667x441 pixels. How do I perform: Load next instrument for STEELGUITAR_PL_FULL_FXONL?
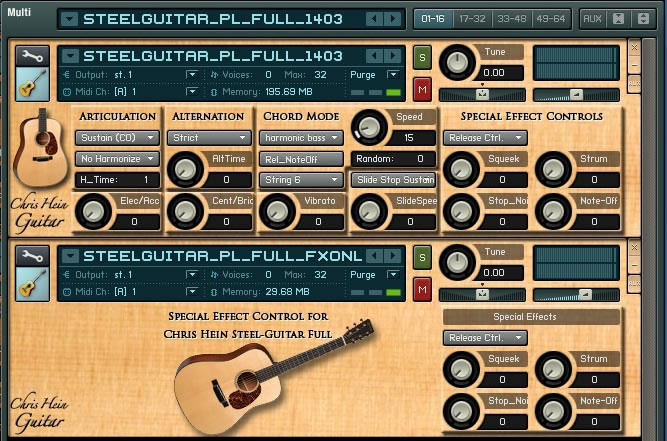393,256
